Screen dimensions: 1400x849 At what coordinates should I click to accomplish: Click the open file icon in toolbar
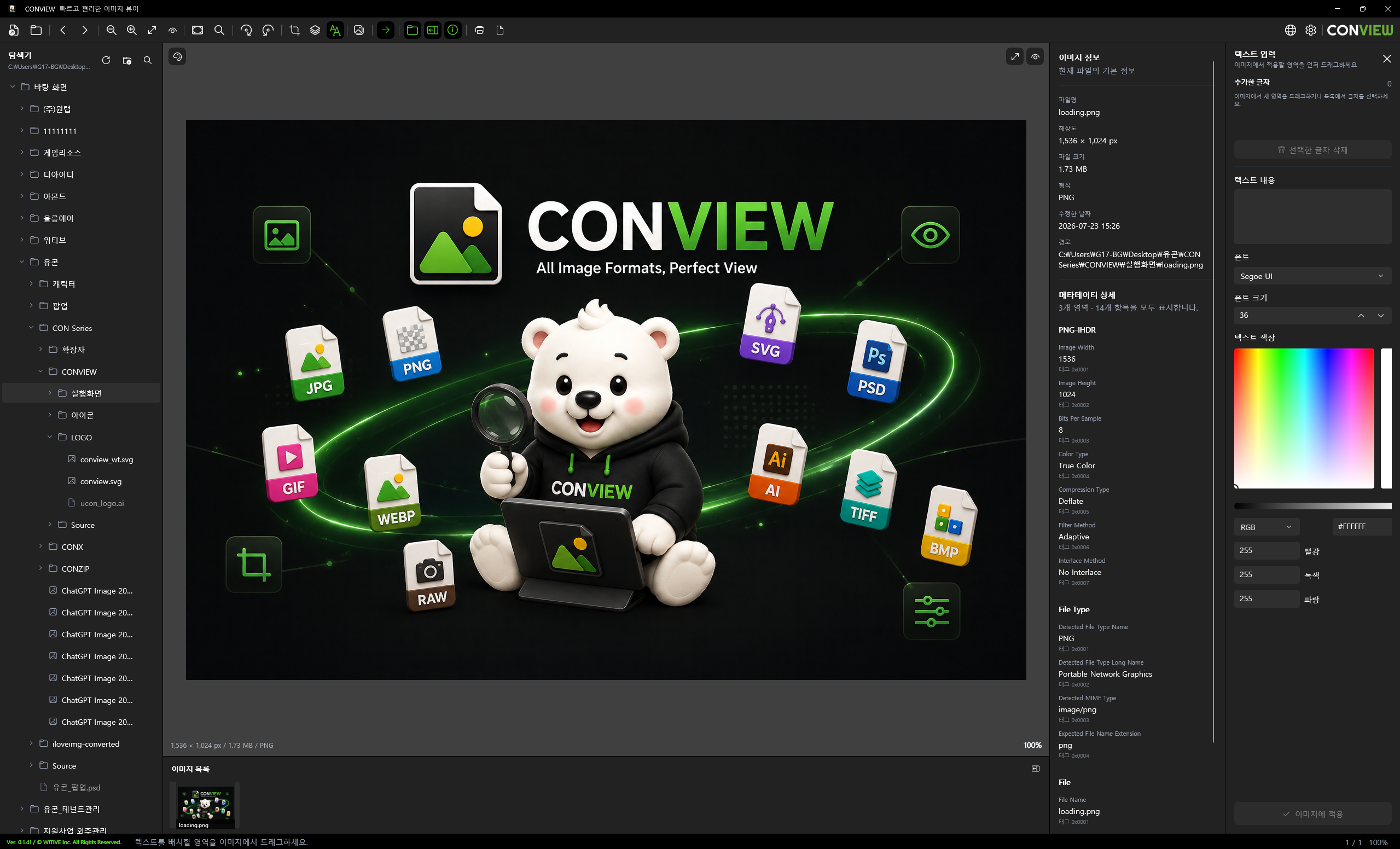point(14,30)
